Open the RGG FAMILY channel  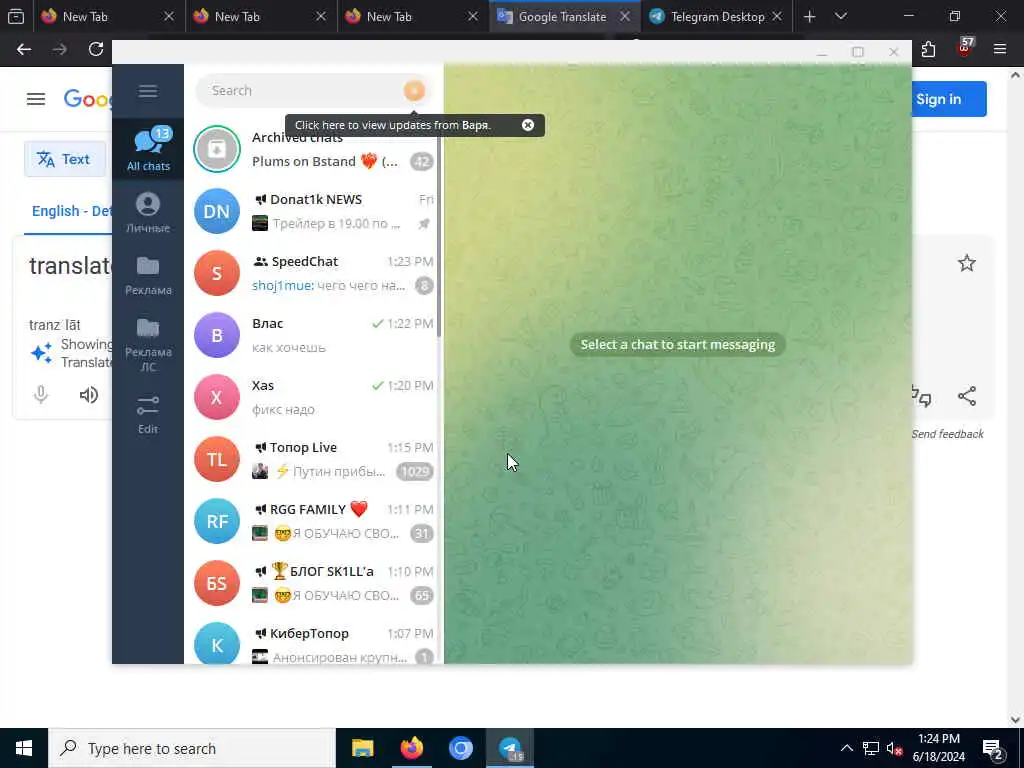pos(313,521)
